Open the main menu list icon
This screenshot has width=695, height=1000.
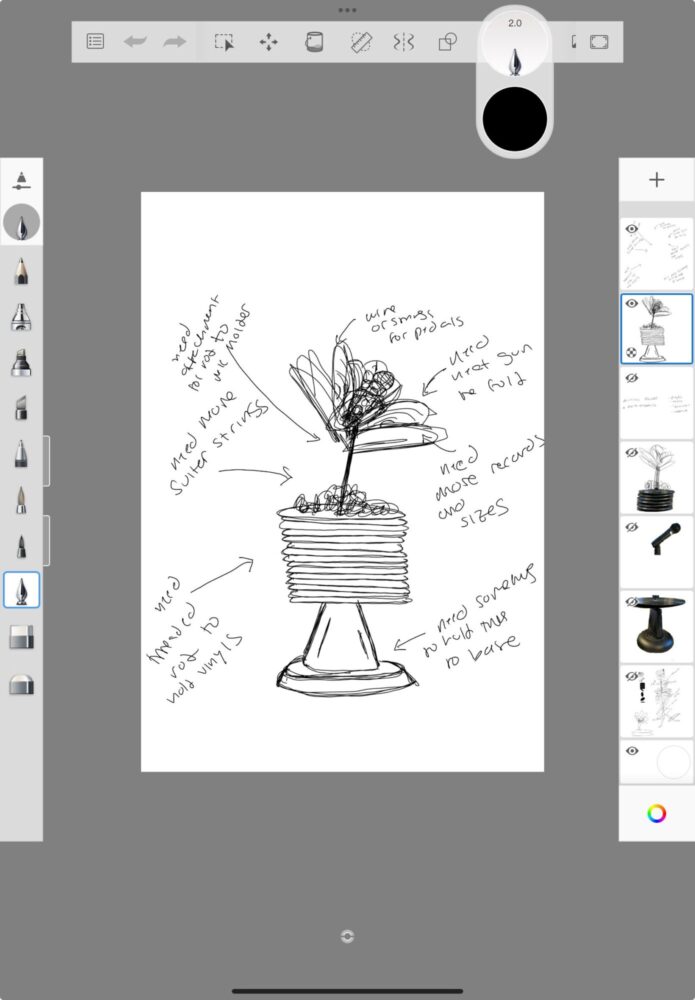click(x=95, y=42)
